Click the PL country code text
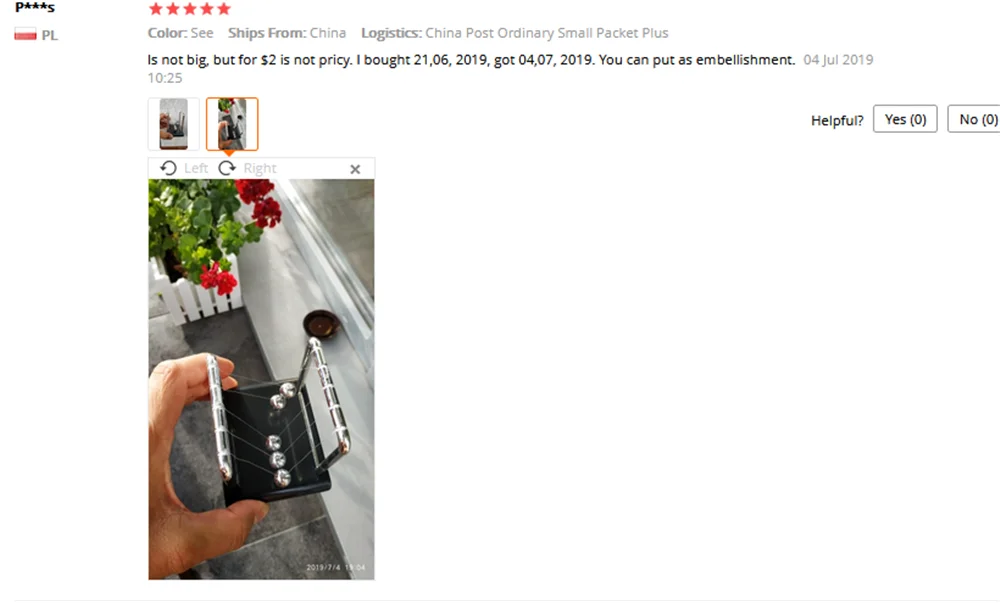 [x=50, y=35]
